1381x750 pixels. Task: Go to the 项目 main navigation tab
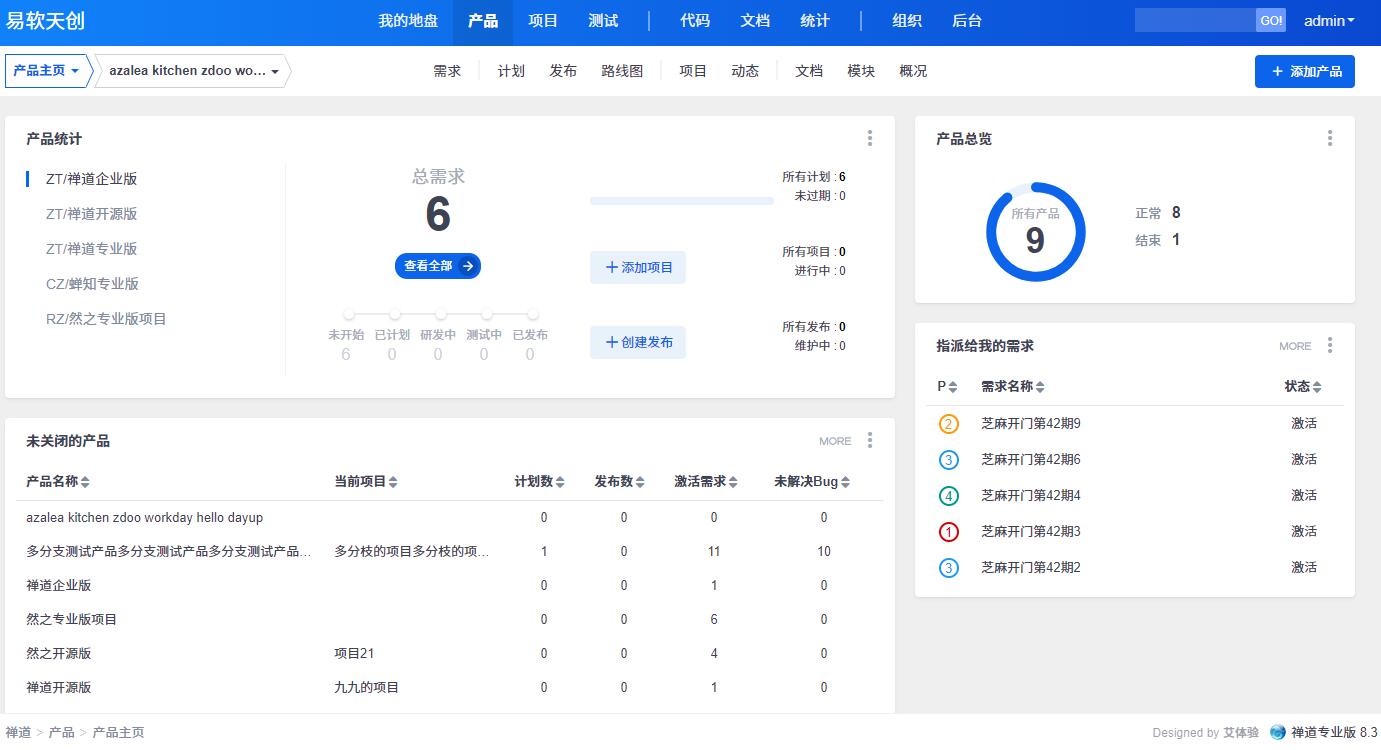pyautogui.click(x=543, y=21)
